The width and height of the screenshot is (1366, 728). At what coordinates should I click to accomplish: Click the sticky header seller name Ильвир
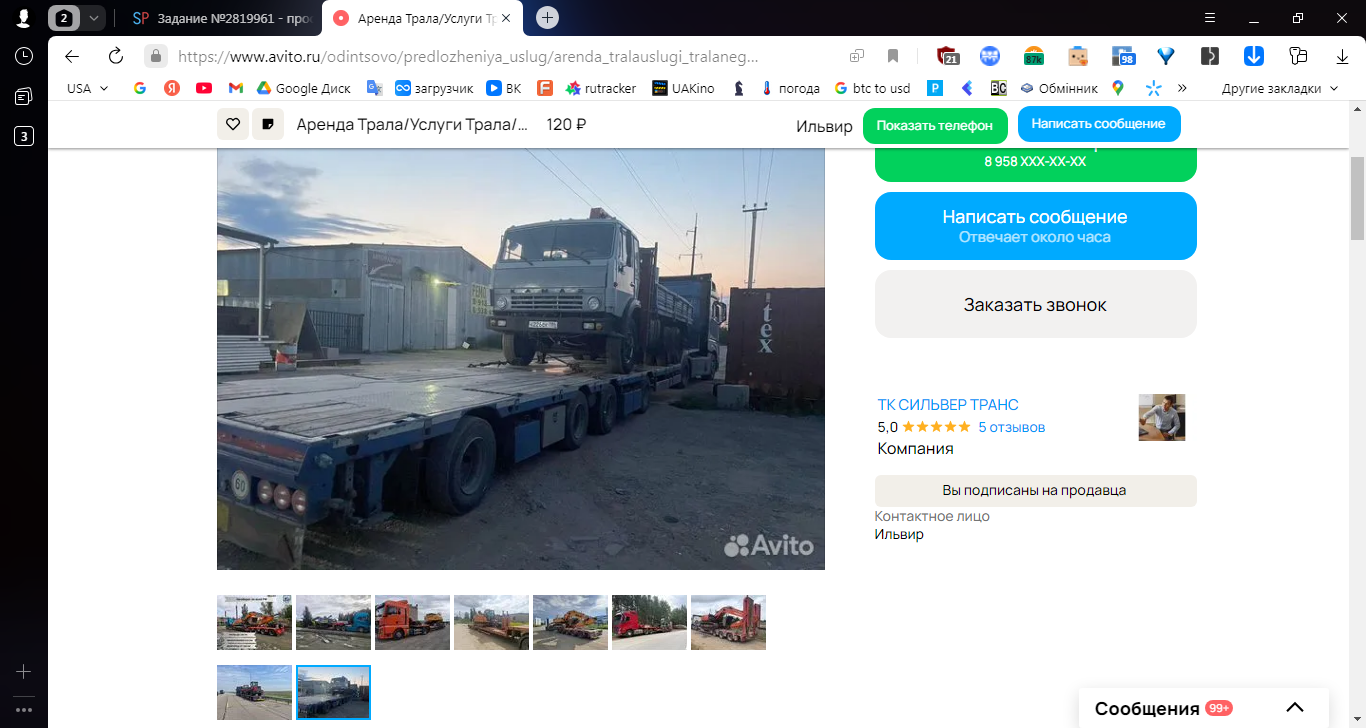pyautogui.click(x=824, y=125)
